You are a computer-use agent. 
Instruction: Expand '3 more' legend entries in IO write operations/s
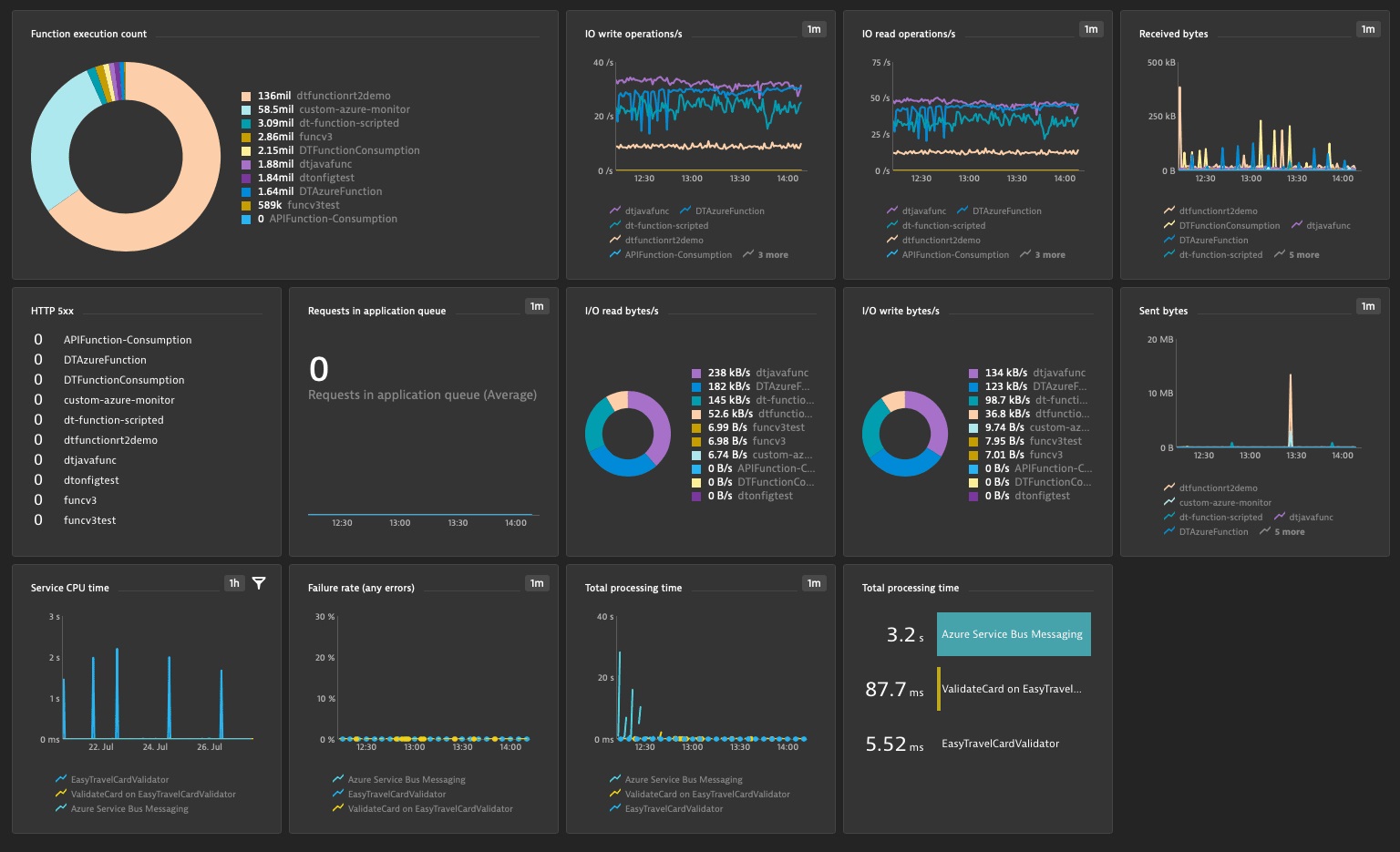[x=766, y=255]
